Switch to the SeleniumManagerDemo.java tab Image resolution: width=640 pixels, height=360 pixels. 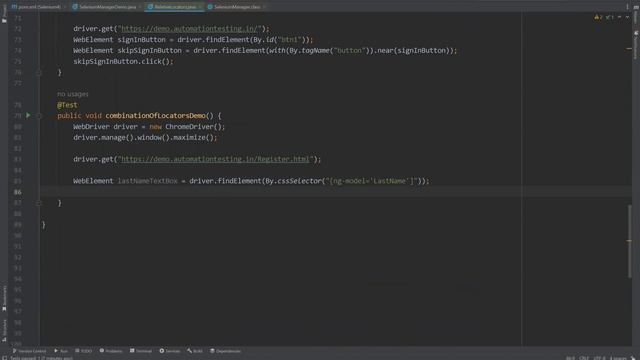[107, 7]
